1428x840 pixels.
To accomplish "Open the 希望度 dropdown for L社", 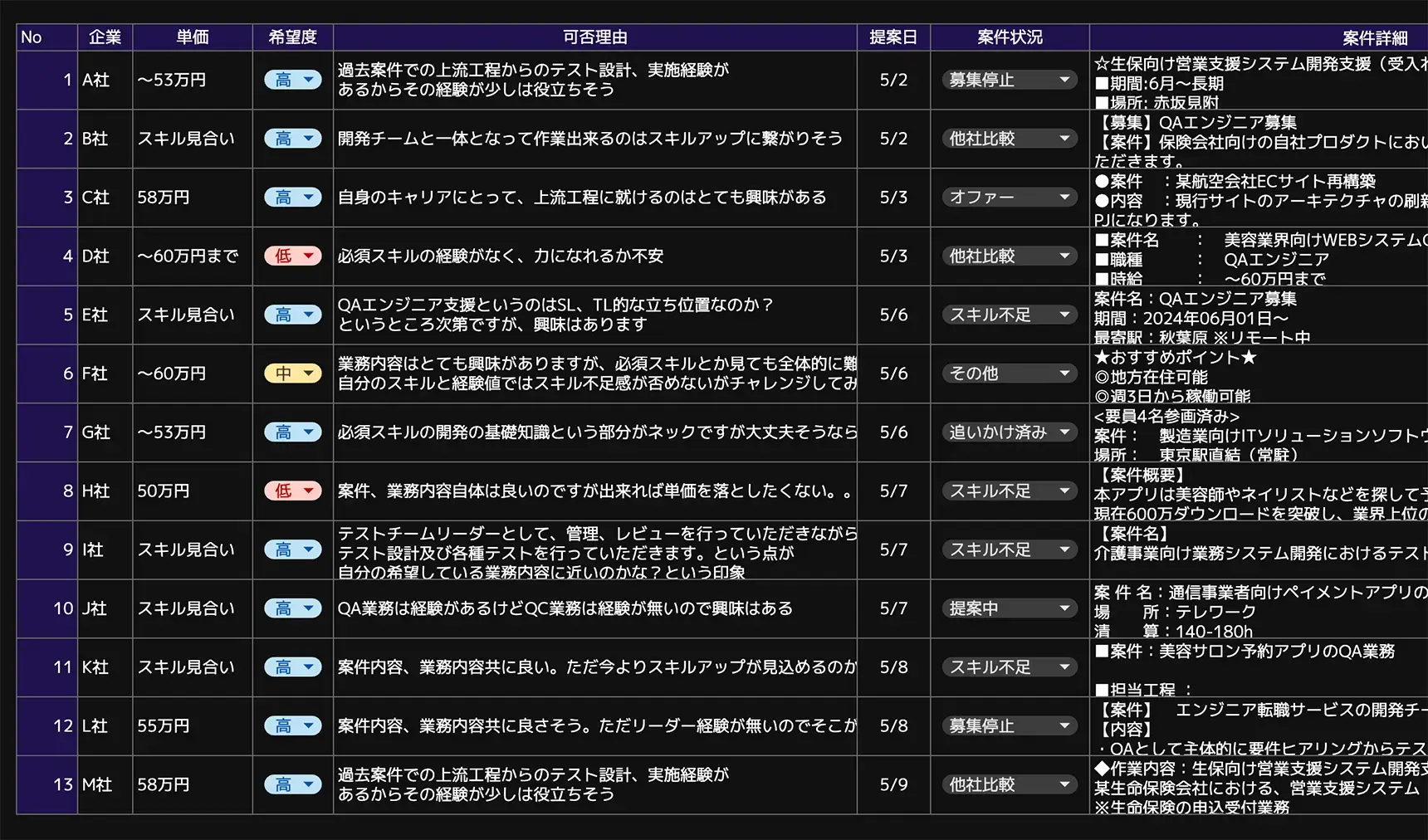I will tap(293, 726).
